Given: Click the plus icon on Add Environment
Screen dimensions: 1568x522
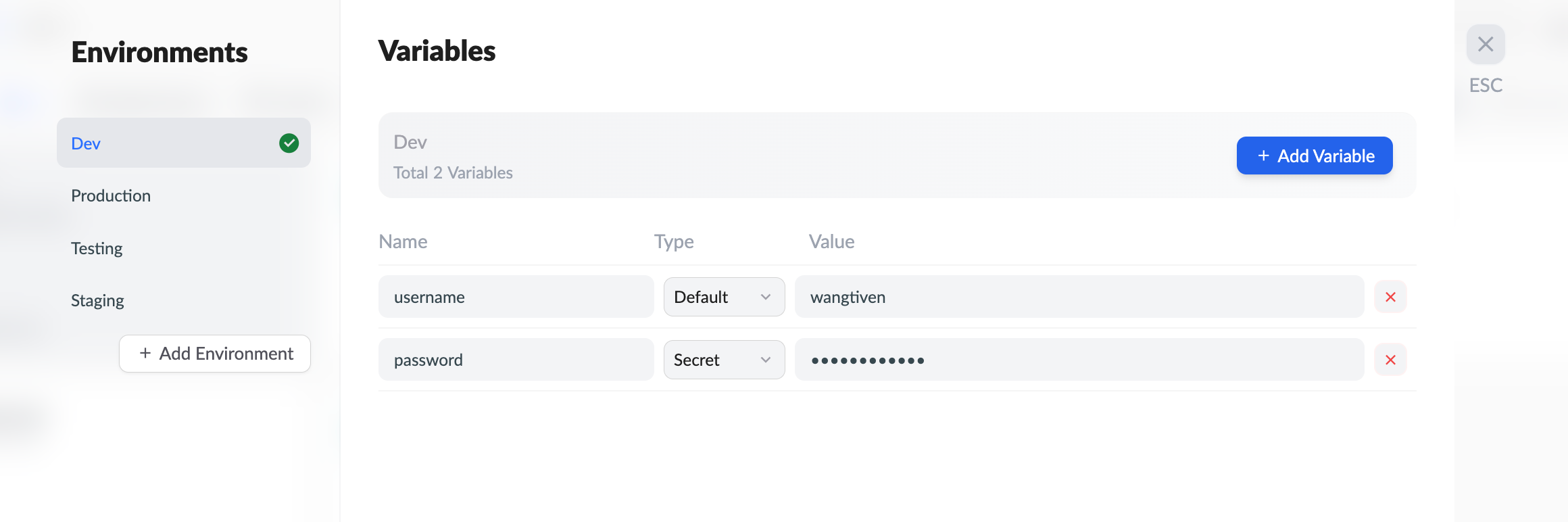Looking at the screenshot, I should click(145, 354).
